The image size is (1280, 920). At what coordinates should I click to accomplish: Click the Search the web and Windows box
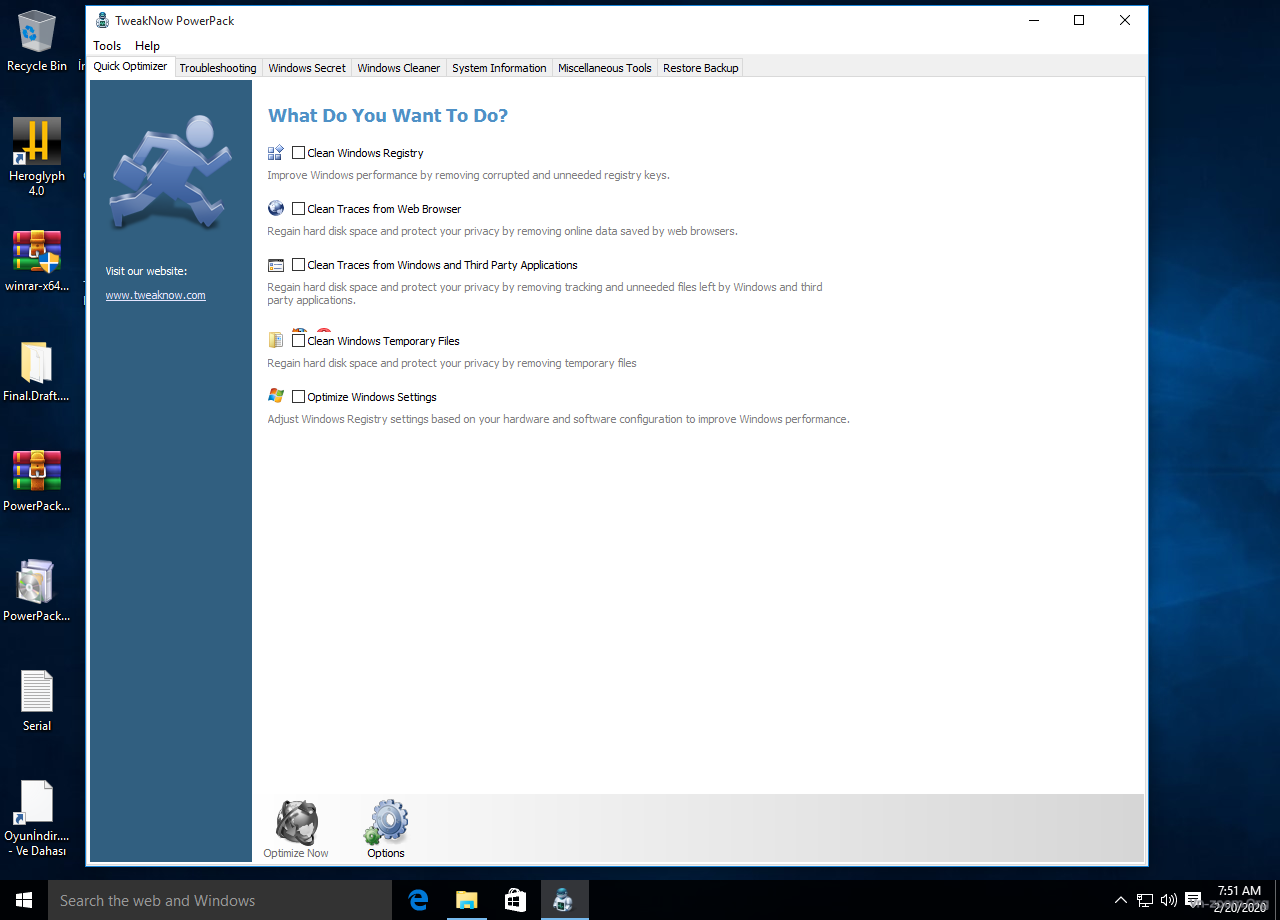pyautogui.click(x=220, y=900)
